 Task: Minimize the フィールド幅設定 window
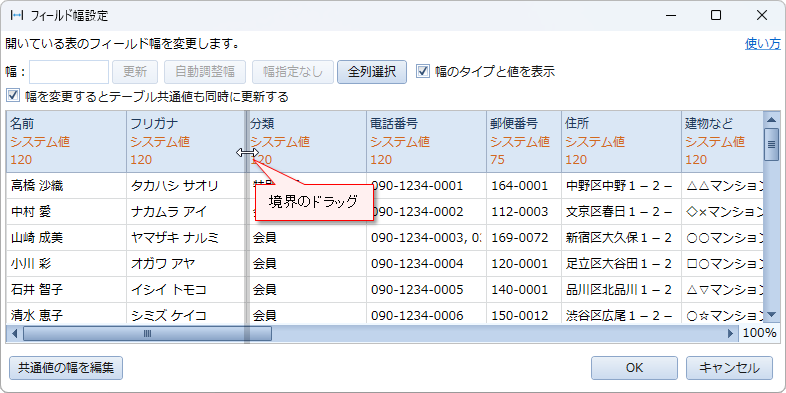(670, 16)
